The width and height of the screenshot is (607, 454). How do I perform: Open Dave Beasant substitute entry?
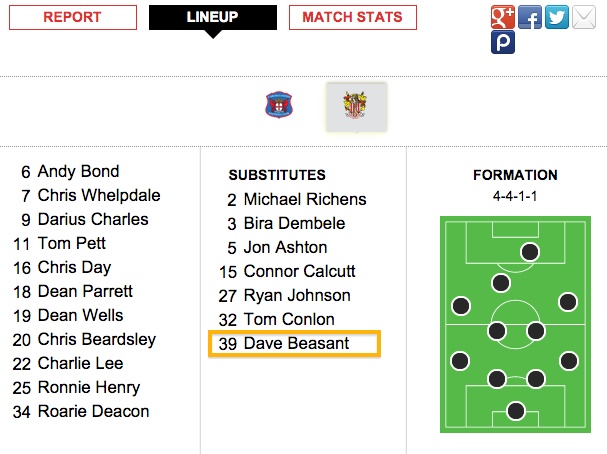tap(294, 344)
